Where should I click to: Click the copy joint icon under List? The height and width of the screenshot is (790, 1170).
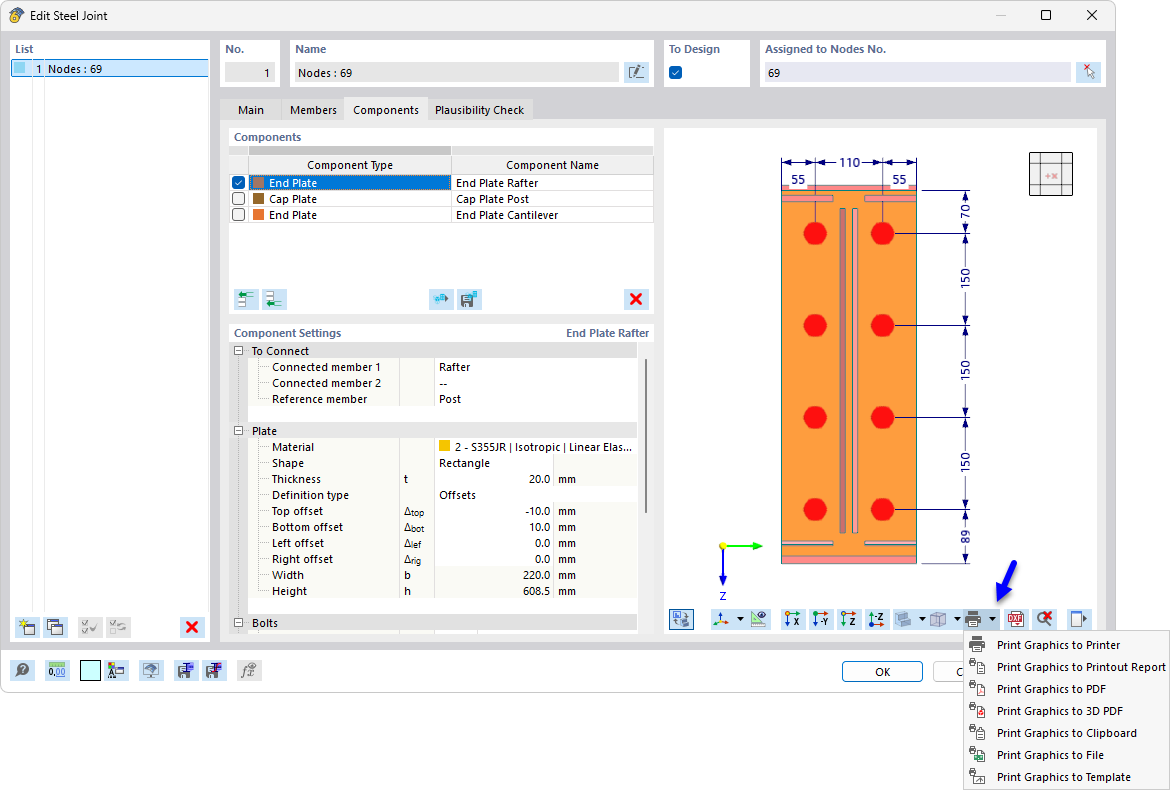pyautogui.click(x=55, y=627)
